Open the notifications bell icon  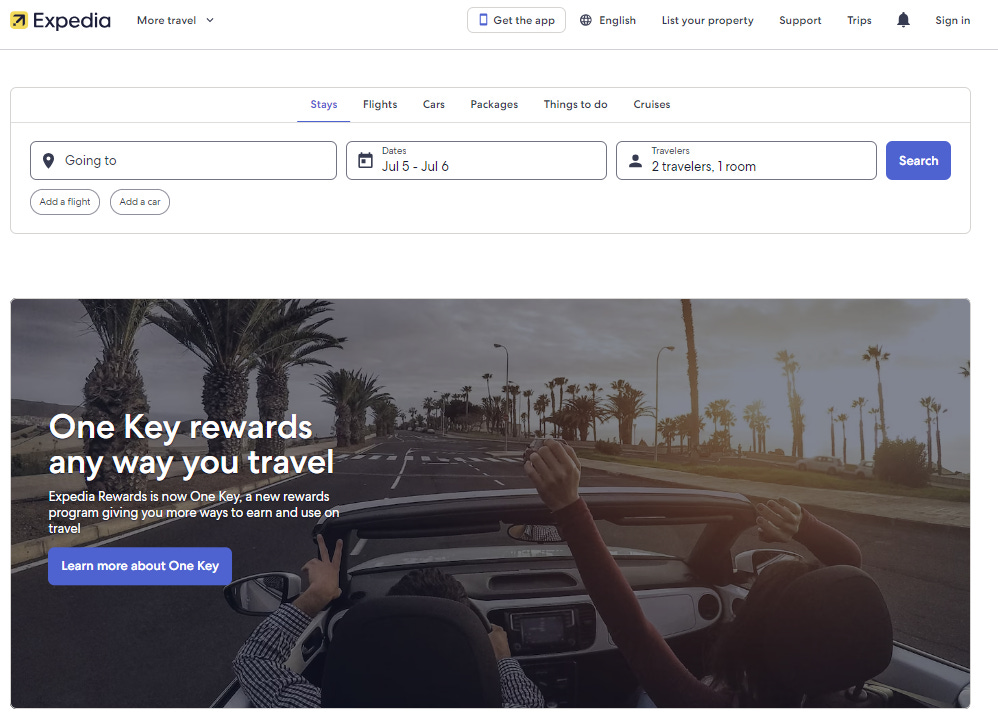click(903, 20)
